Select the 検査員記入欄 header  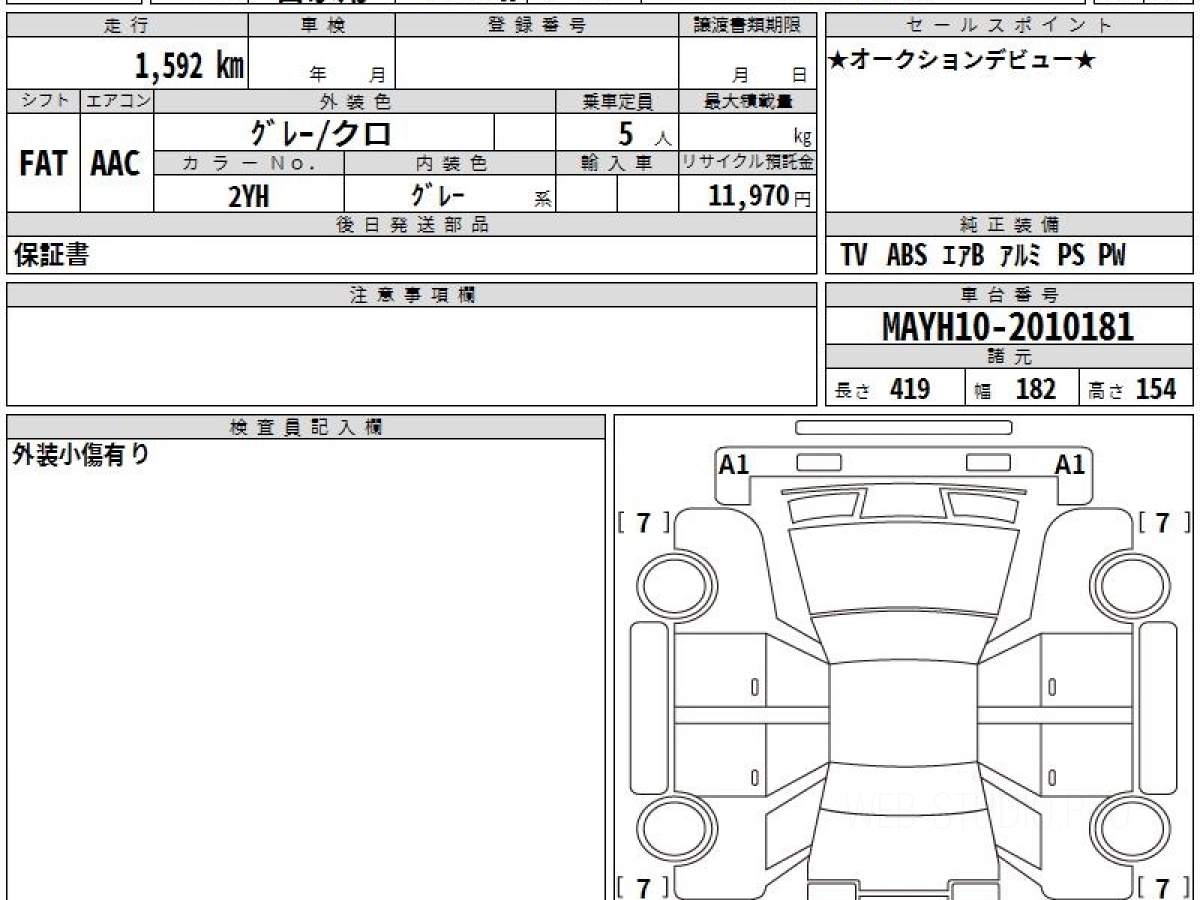(x=306, y=427)
